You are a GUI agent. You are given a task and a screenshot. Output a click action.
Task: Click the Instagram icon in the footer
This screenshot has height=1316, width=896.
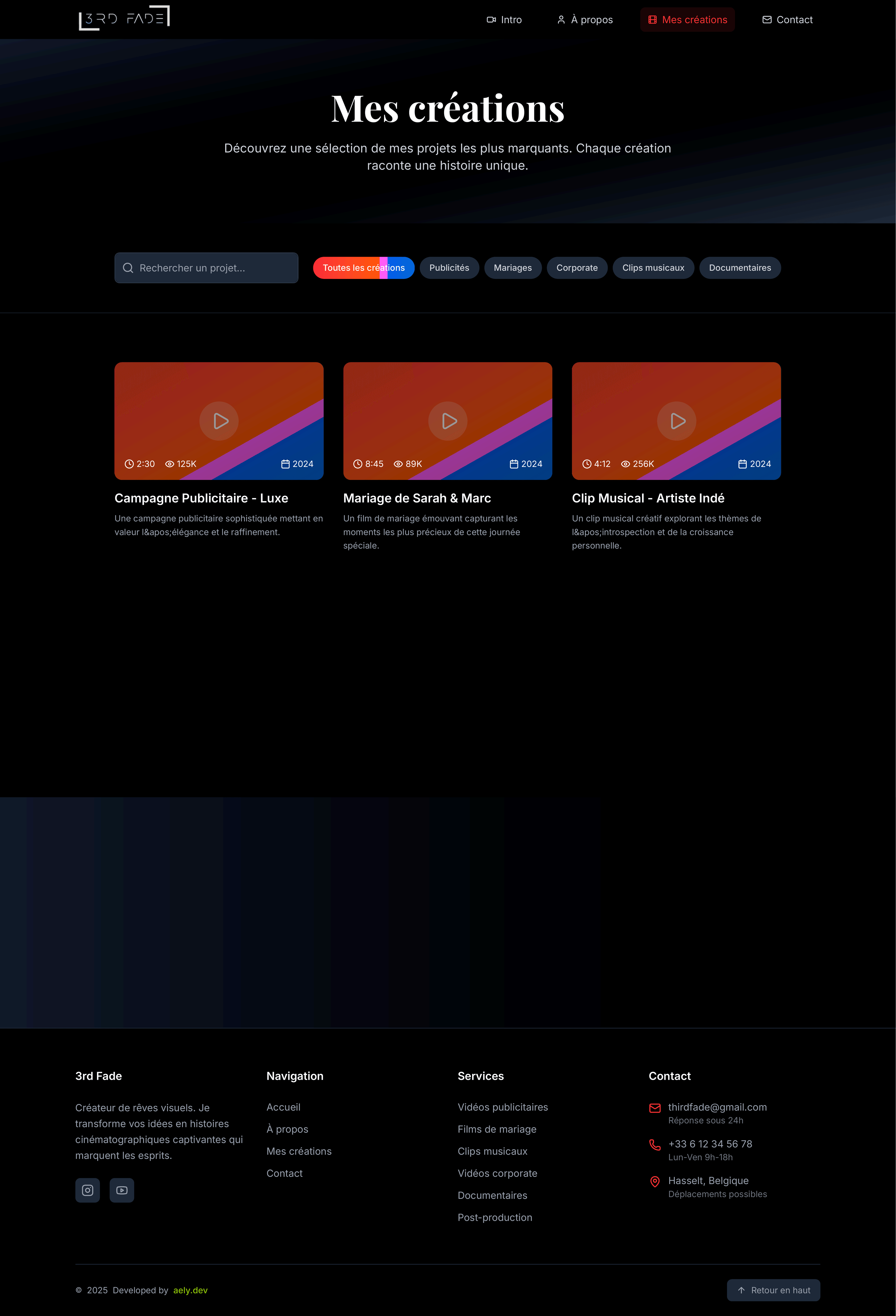point(87,1190)
